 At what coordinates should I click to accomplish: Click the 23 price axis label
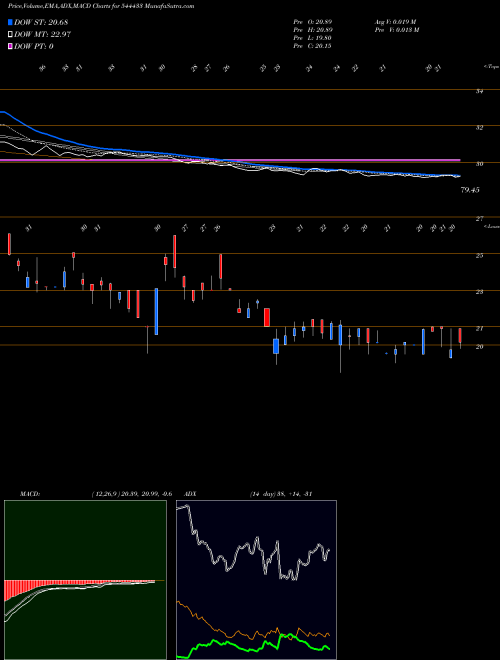[479, 292]
